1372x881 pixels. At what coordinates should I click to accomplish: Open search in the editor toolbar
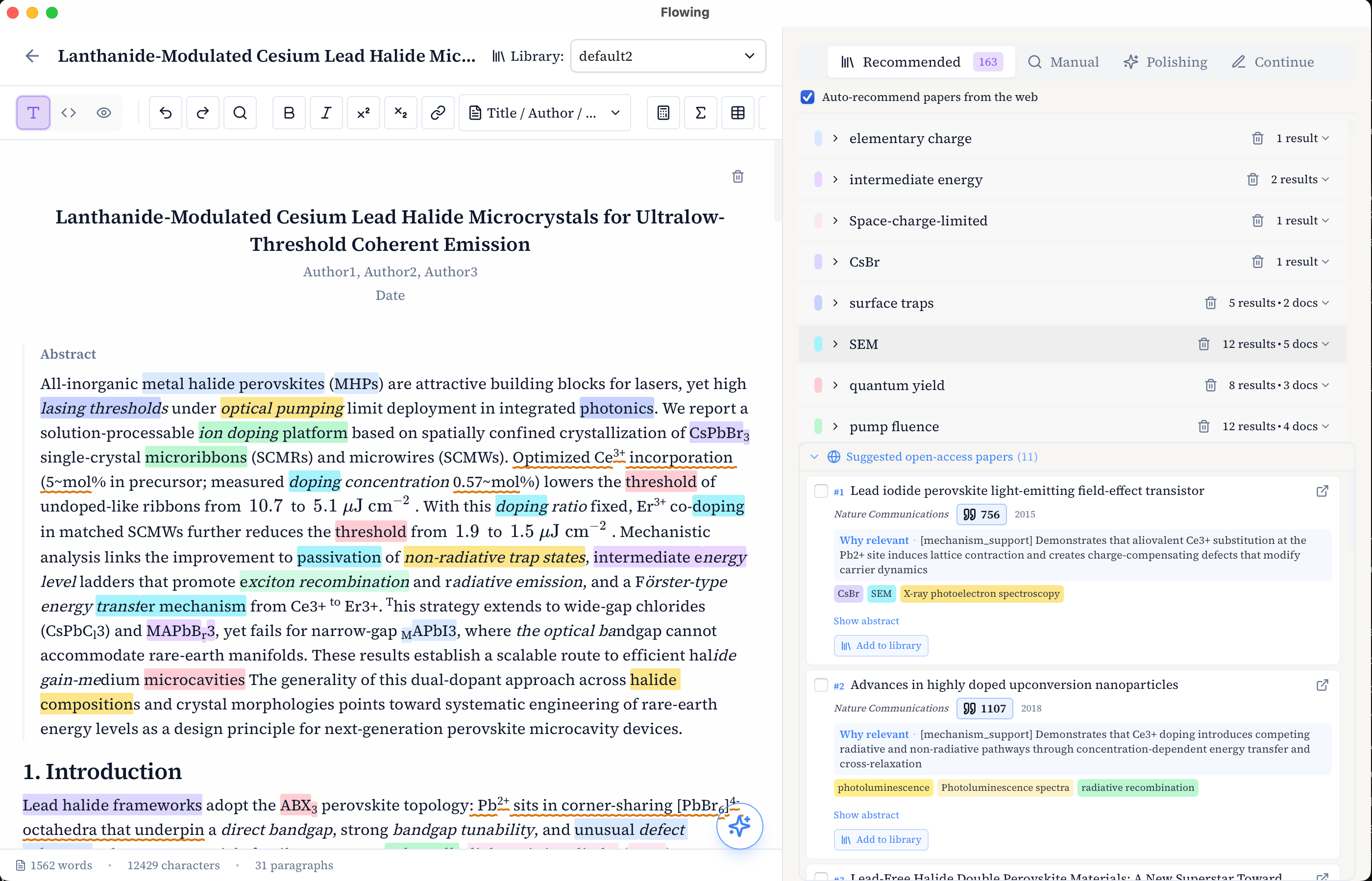240,113
